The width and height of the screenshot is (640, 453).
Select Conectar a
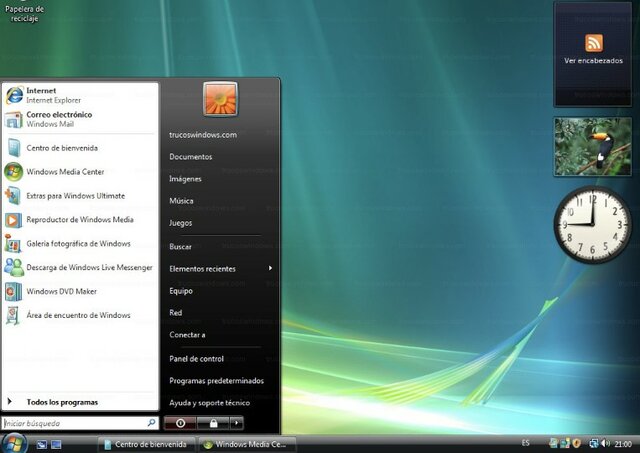[187, 335]
